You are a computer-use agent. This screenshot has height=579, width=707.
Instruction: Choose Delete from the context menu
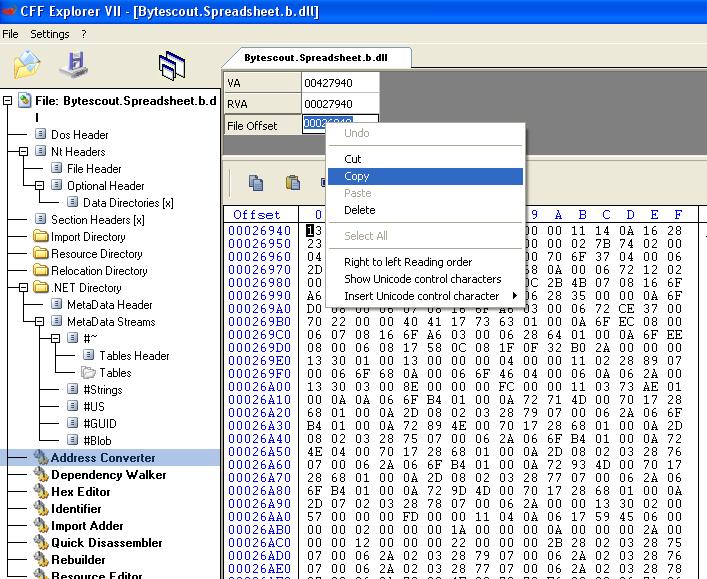click(425, 210)
